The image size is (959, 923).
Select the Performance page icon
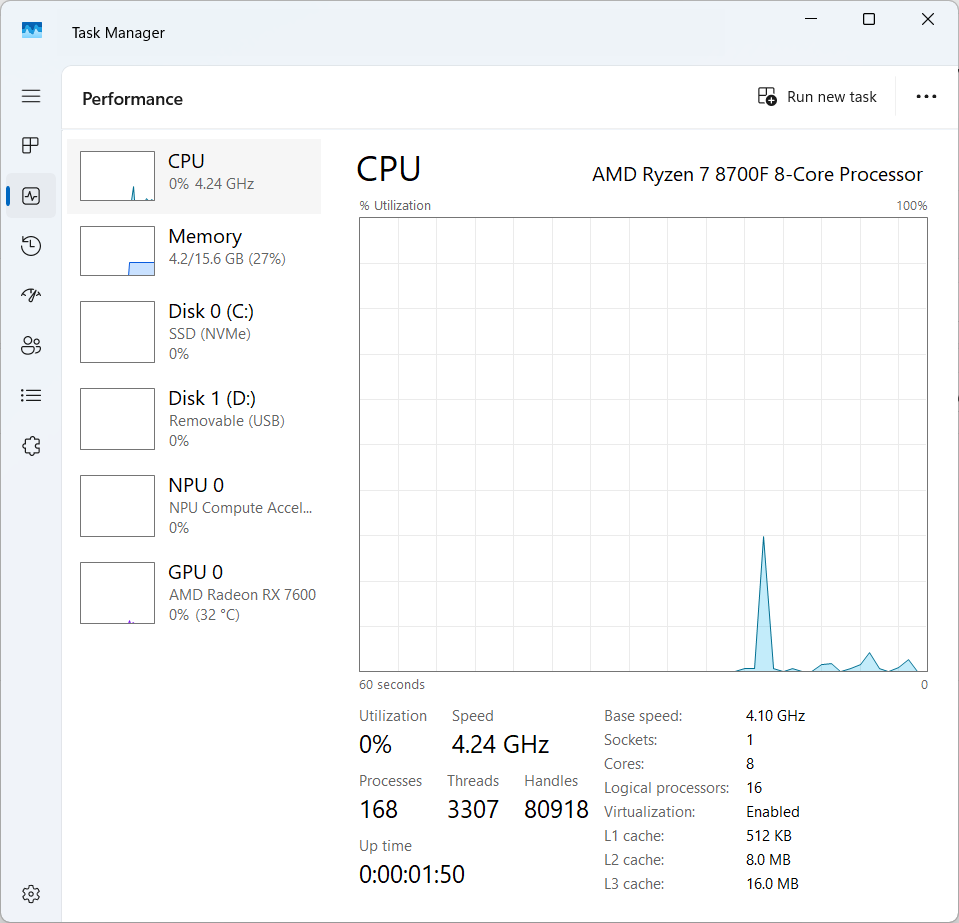(x=31, y=196)
